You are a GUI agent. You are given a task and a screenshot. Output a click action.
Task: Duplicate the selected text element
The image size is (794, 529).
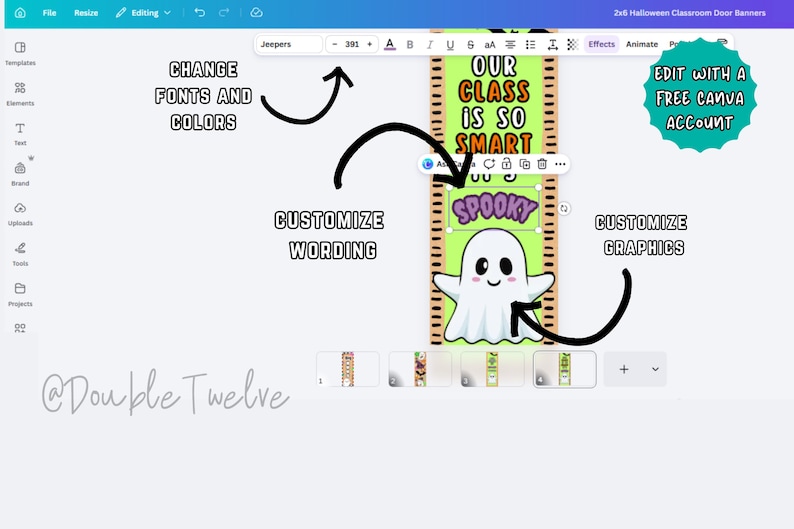[x=525, y=164]
